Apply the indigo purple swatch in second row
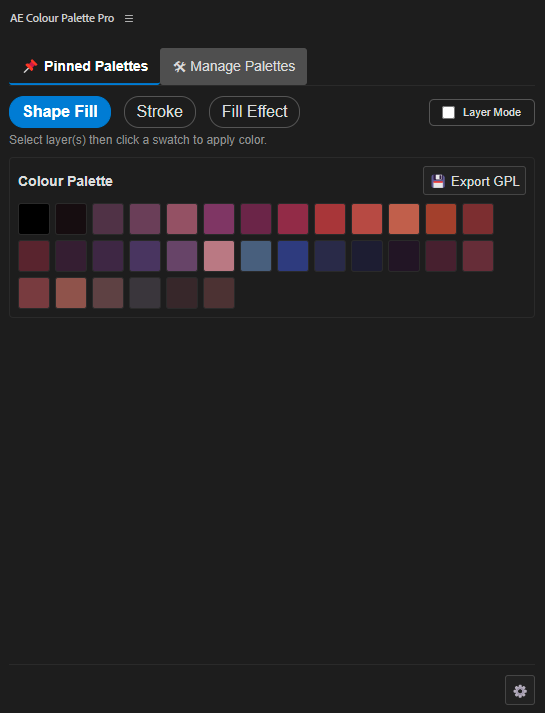The width and height of the screenshot is (545, 713). click(145, 256)
